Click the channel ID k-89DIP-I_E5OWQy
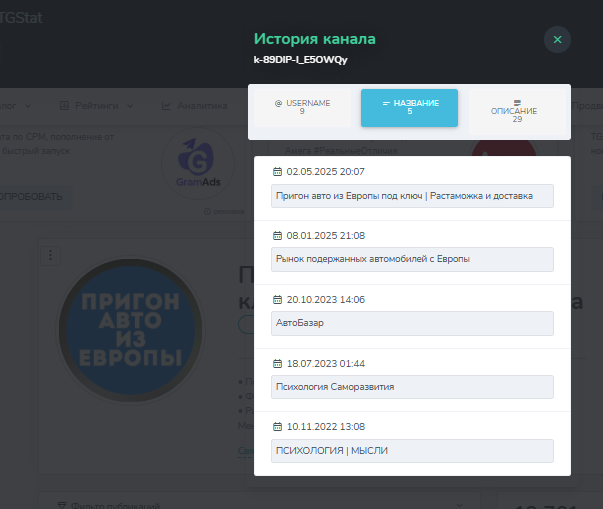Image resolution: width=603 pixels, height=509 pixels. [300, 60]
